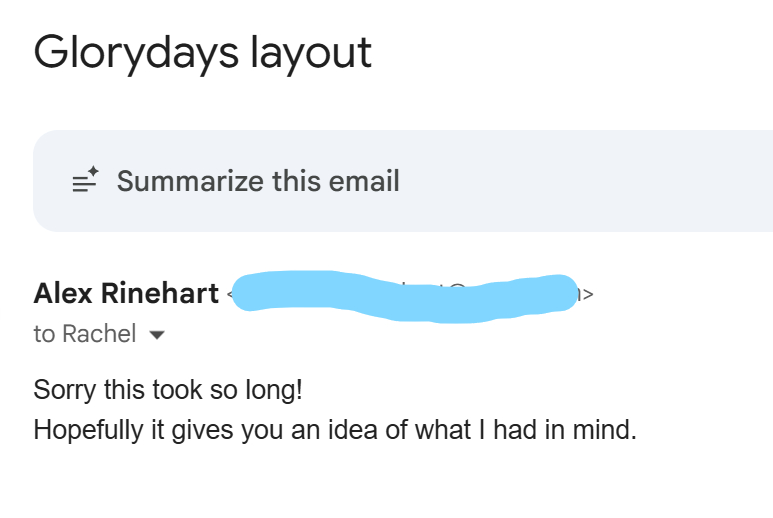Click the closing angle bracket after sender address

click(x=589, y=294)
